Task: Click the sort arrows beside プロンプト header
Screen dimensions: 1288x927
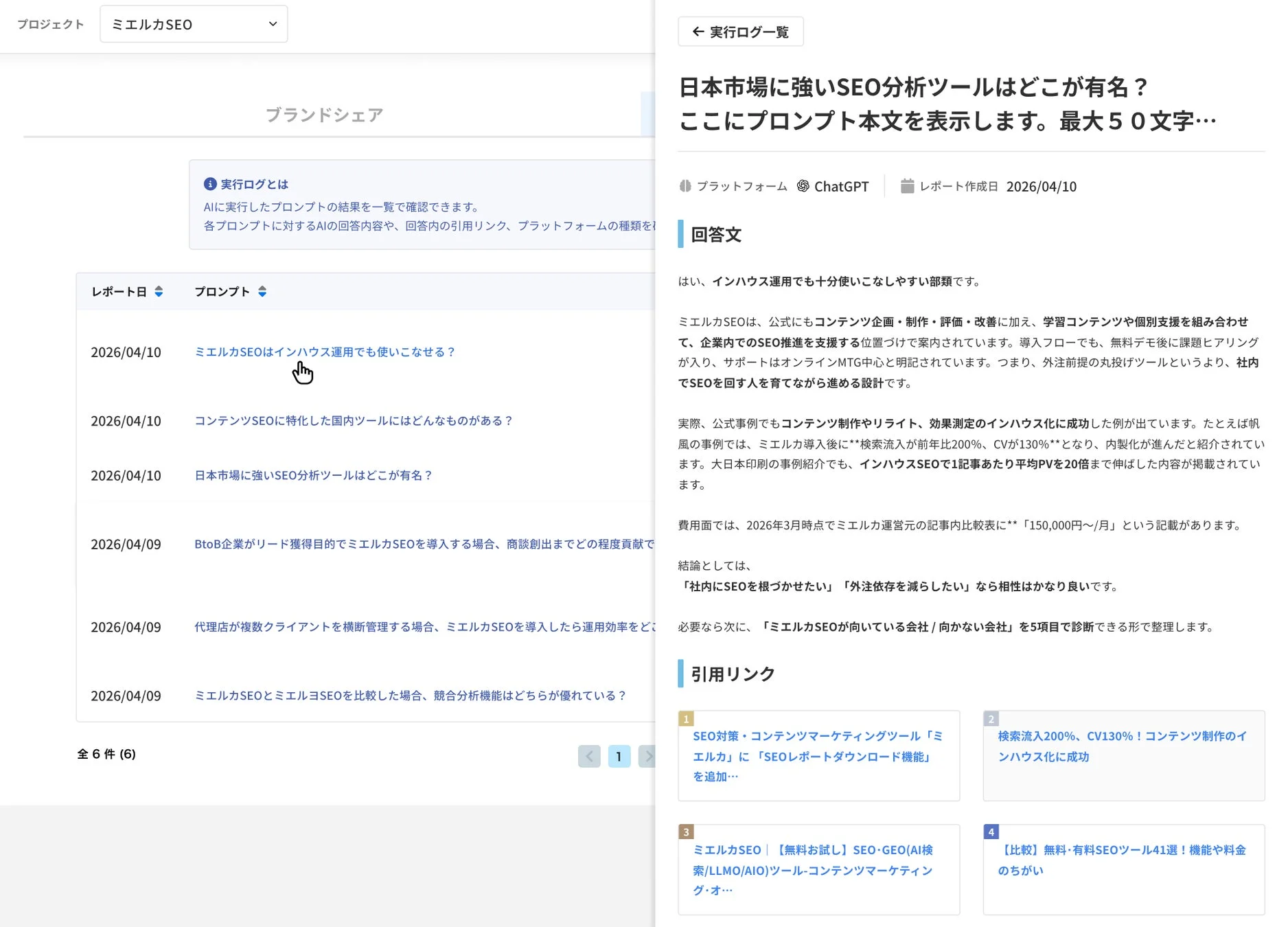Action: pos(262,291)
